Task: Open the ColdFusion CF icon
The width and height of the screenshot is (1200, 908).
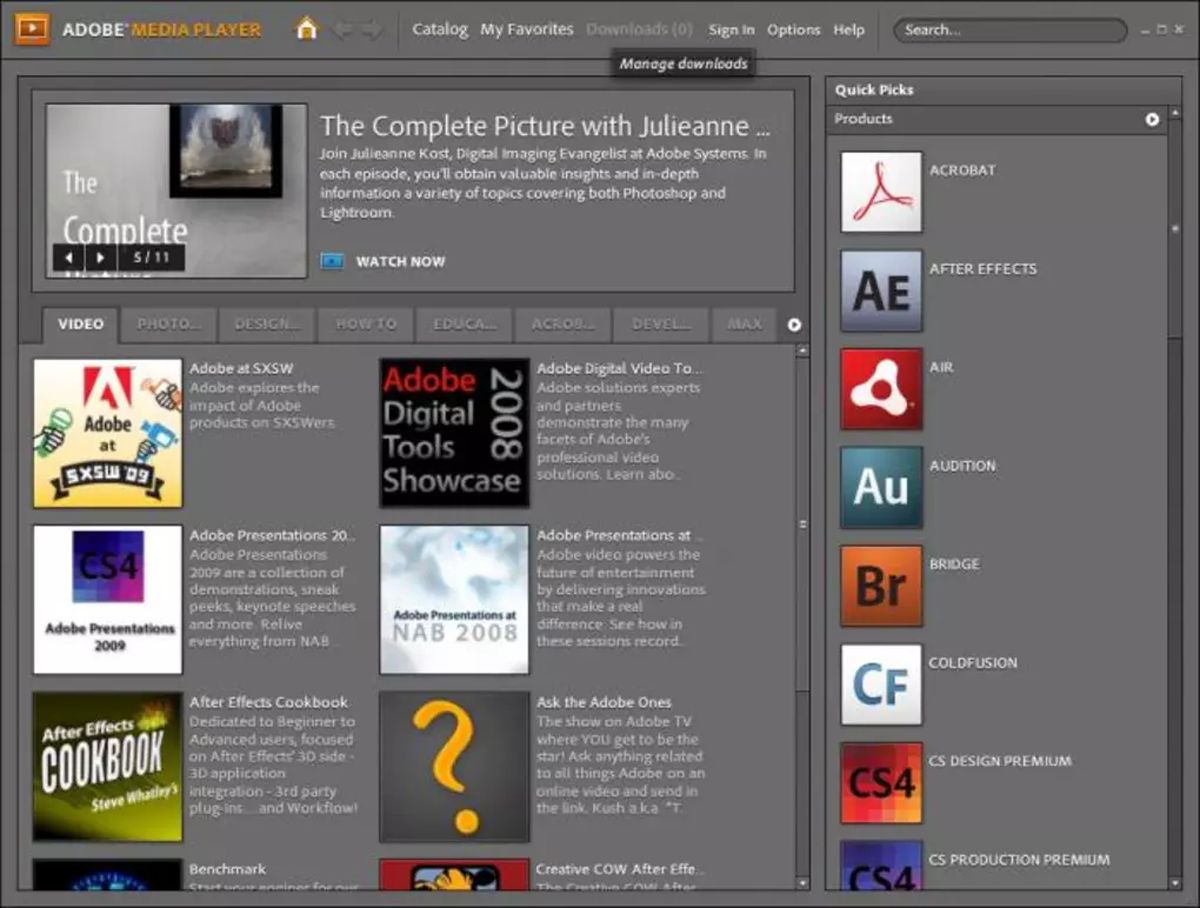Action: 881,684
